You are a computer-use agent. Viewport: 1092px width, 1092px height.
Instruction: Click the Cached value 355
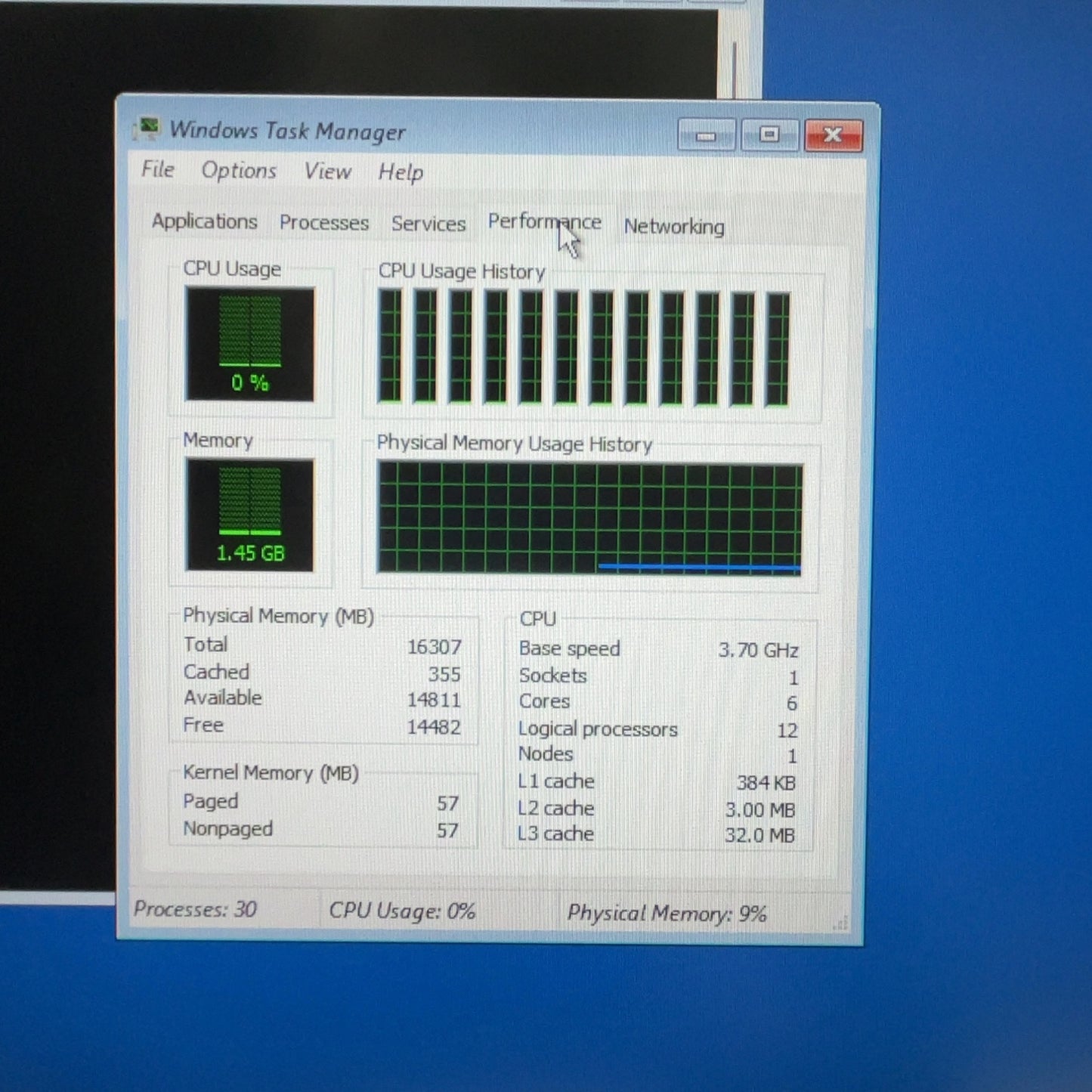pos(444,674)
